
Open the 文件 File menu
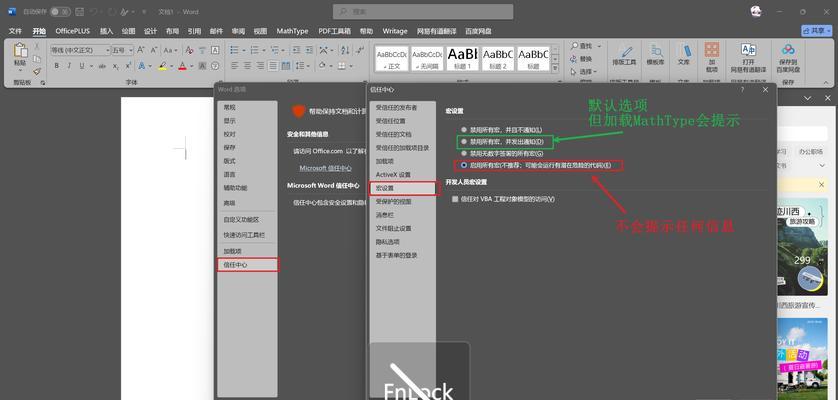(x=15, y=31)
